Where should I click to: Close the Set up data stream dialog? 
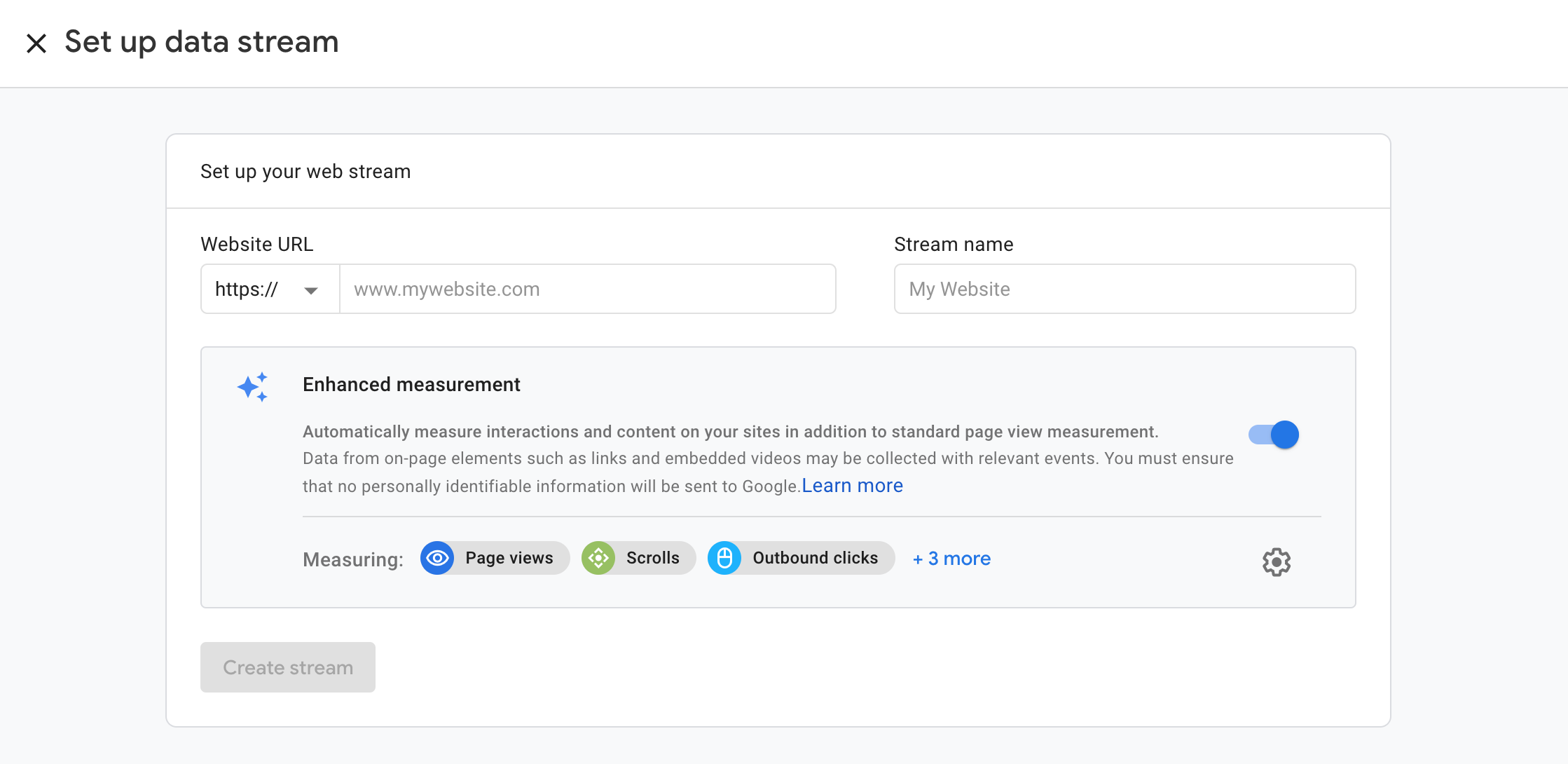pos(36,43)
